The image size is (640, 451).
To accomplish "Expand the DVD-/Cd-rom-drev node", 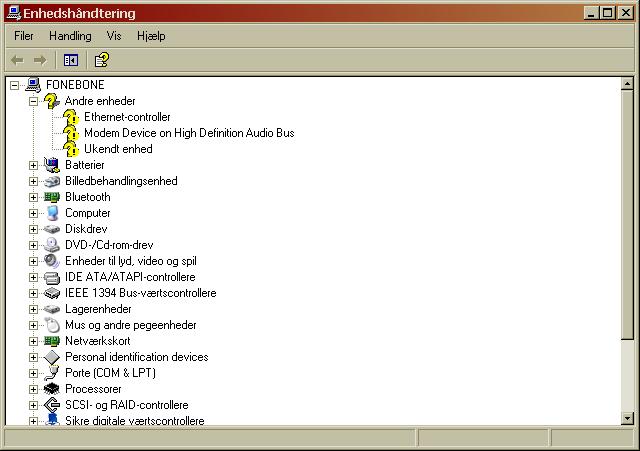I will pyautogui.click(x=33, y=245).
